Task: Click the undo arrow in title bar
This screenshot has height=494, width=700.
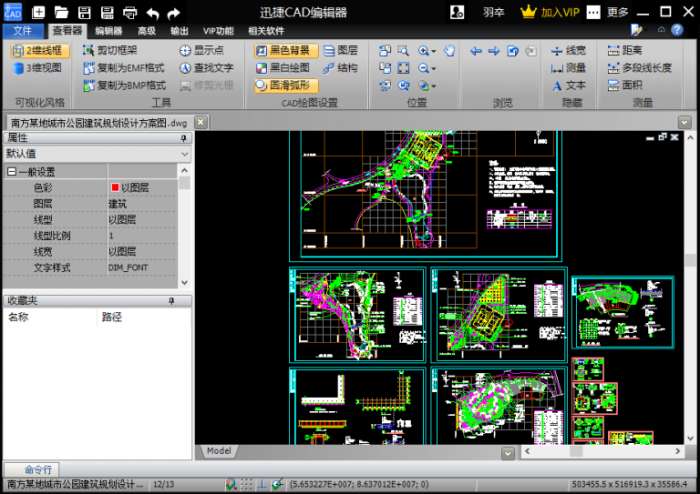Action: (153, 13)
